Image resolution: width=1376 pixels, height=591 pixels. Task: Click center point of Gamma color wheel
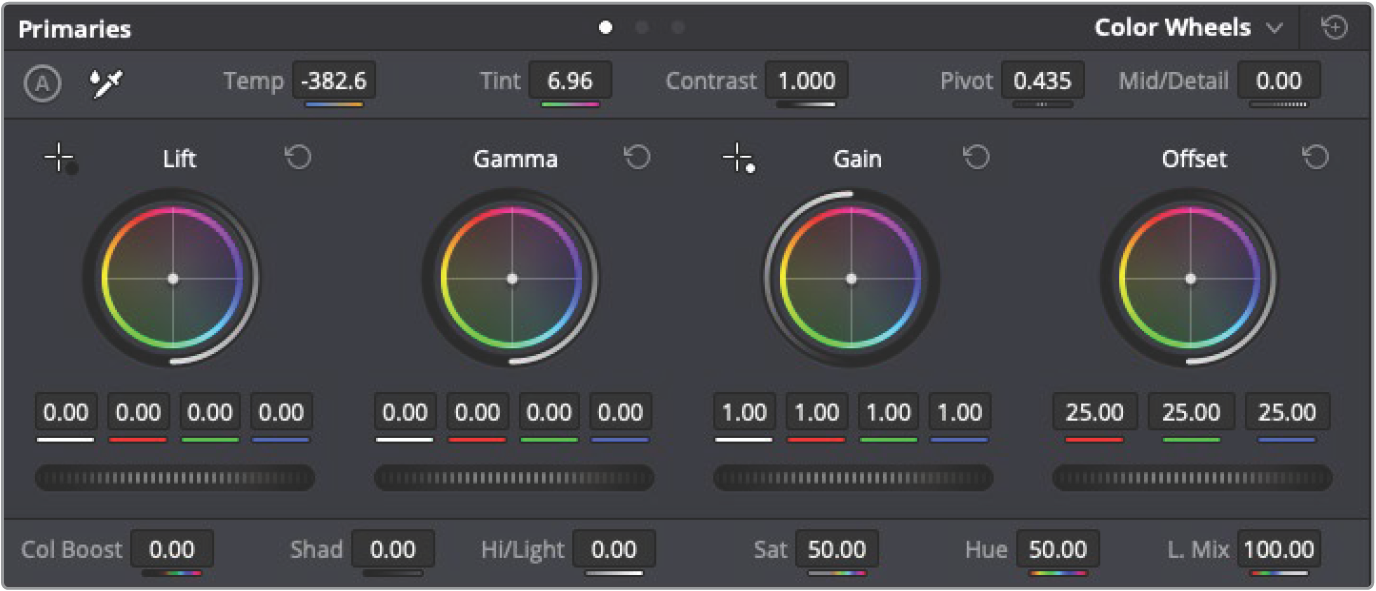512,279
